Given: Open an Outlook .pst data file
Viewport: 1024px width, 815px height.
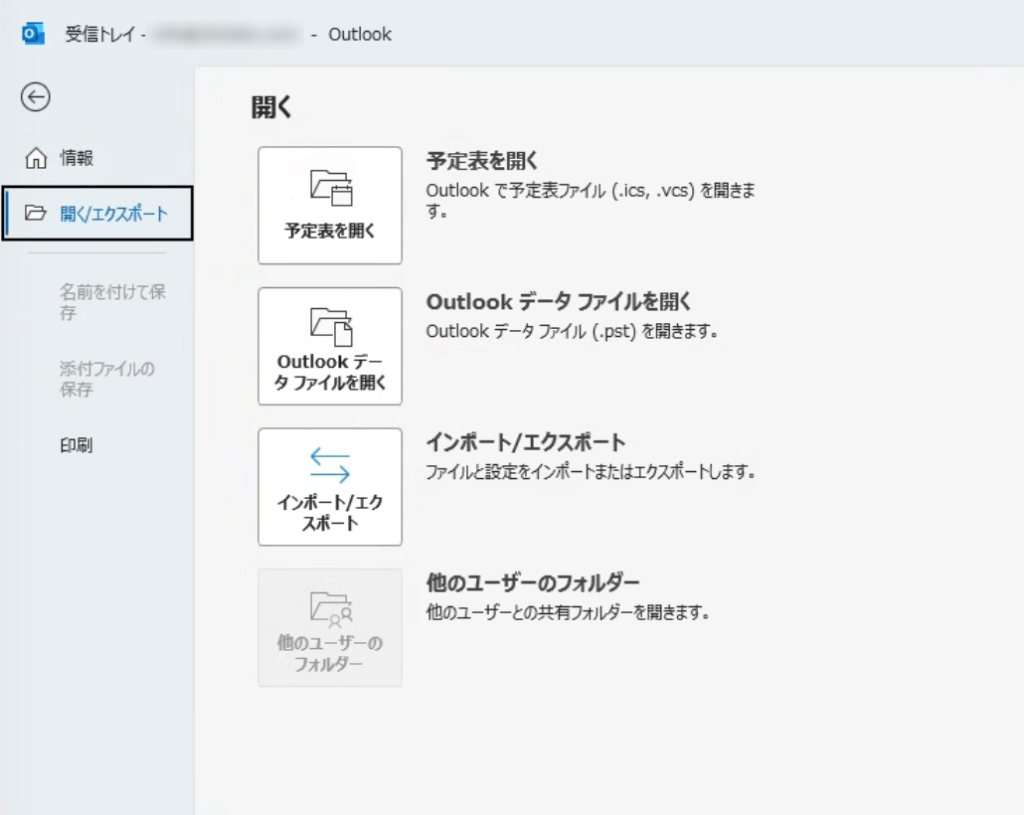Looking at the screenshot, I should point(329,346).
